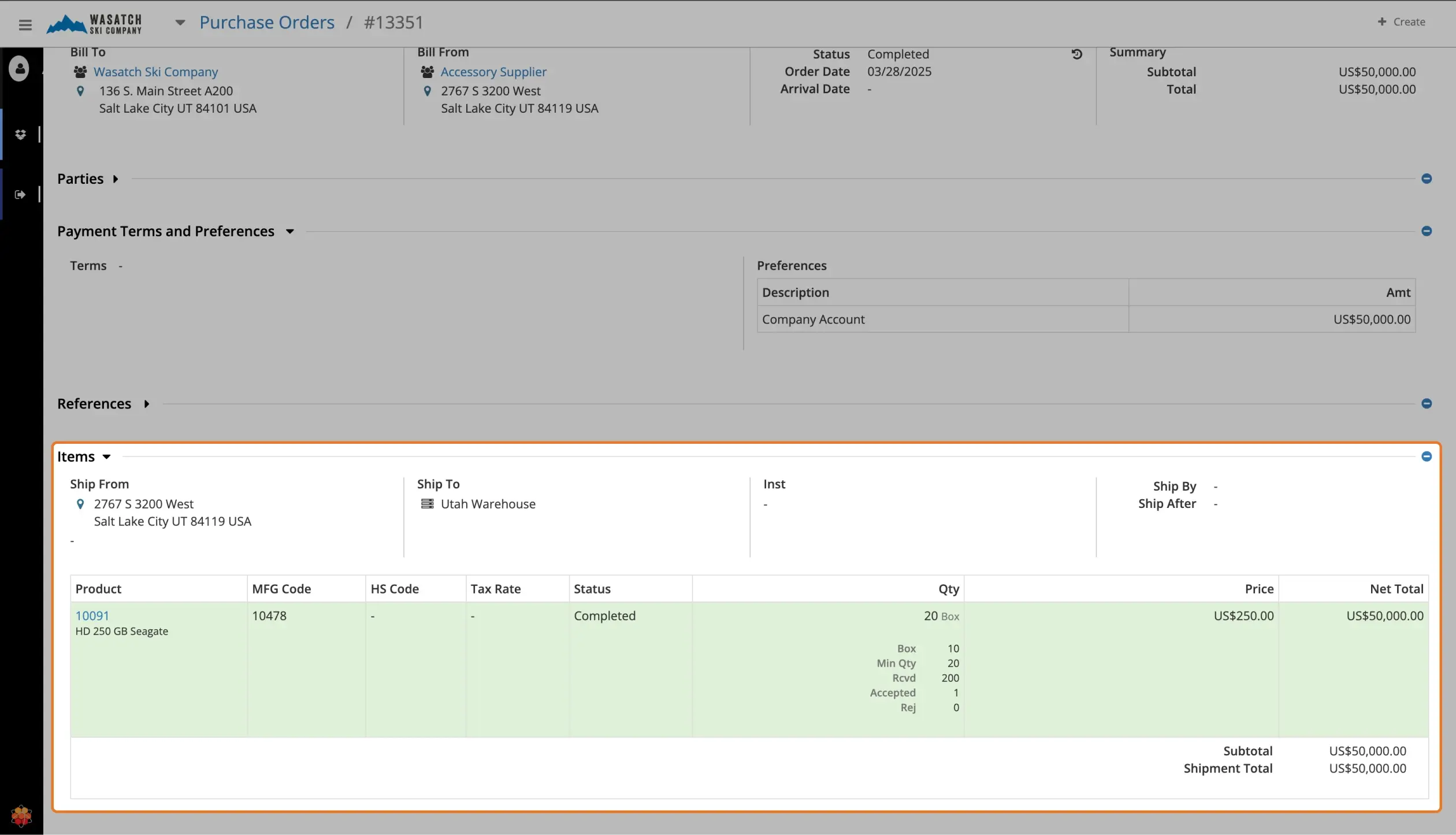Click the minus icon for Items

click(1426, 457)
